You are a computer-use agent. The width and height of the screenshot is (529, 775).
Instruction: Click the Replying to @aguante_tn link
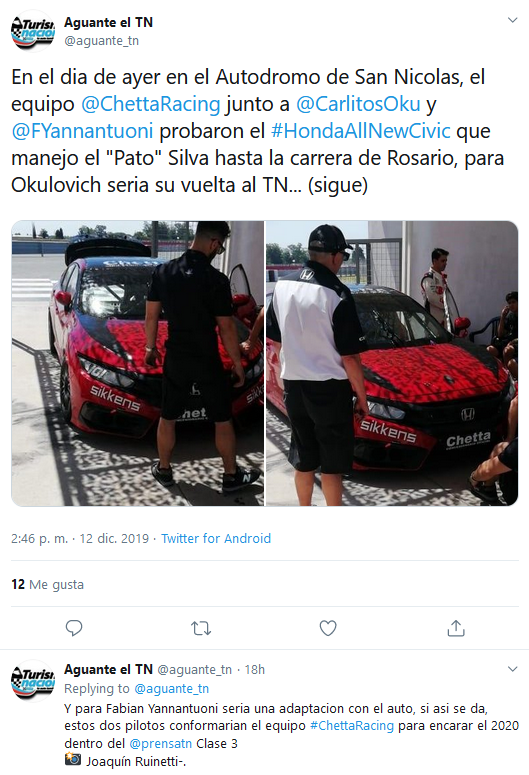point(136,689)
